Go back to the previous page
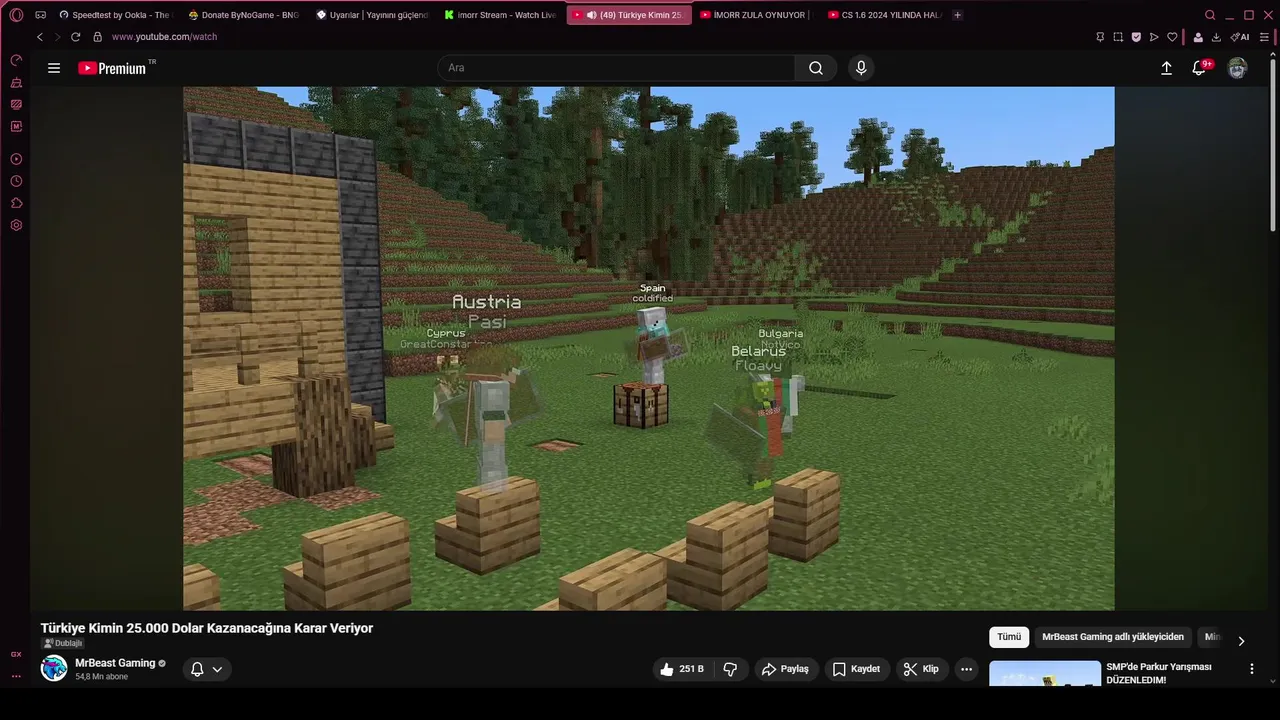1280x720 pixels. click(40, 37)
